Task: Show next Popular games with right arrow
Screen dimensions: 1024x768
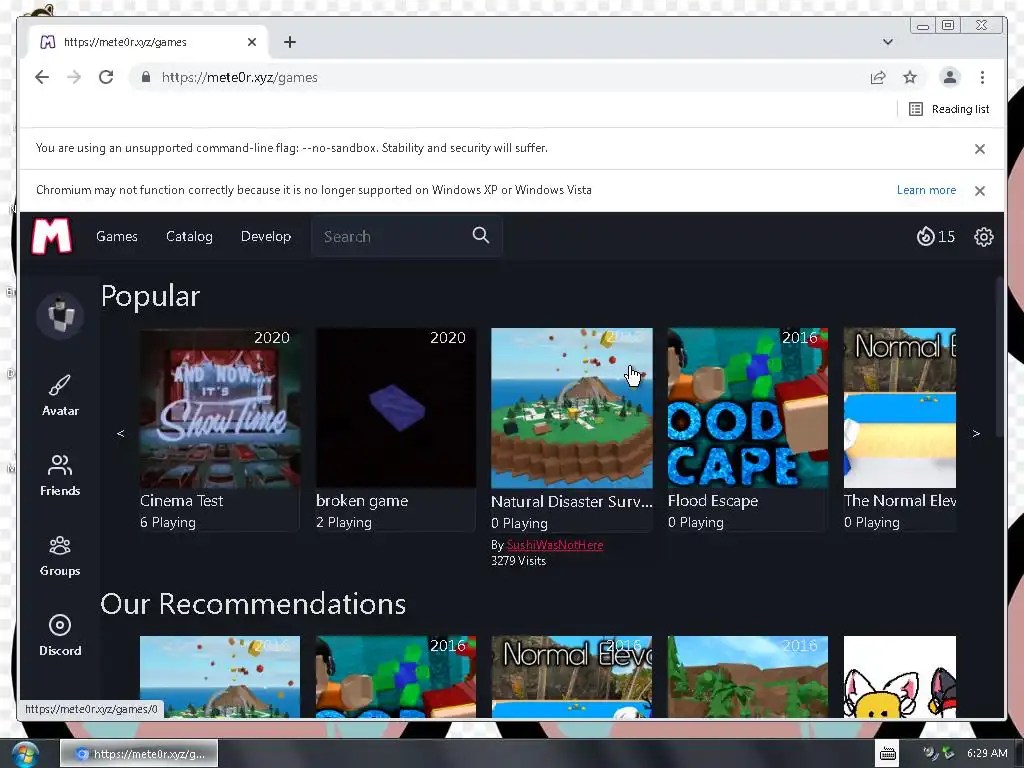Action: coord(976,433)
